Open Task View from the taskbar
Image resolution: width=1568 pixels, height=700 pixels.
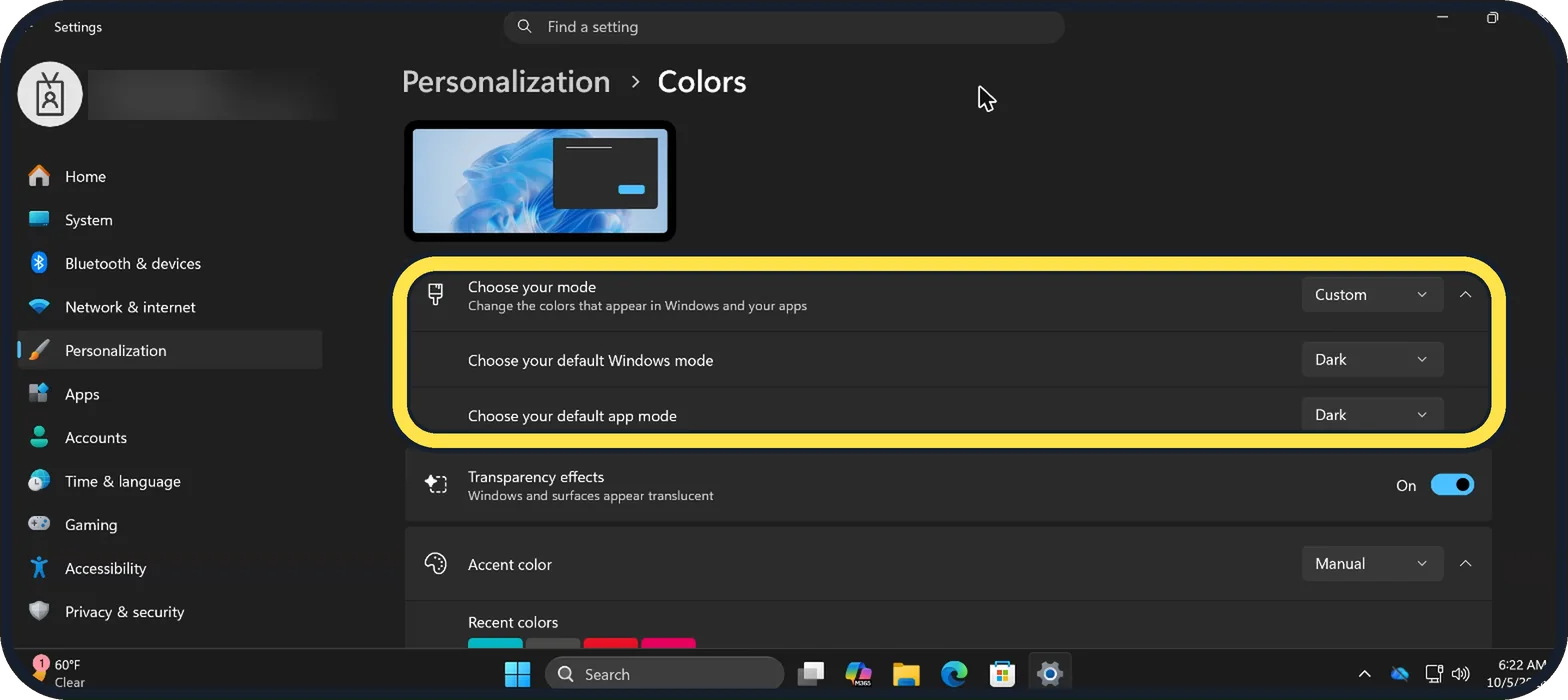coord(810,674)
